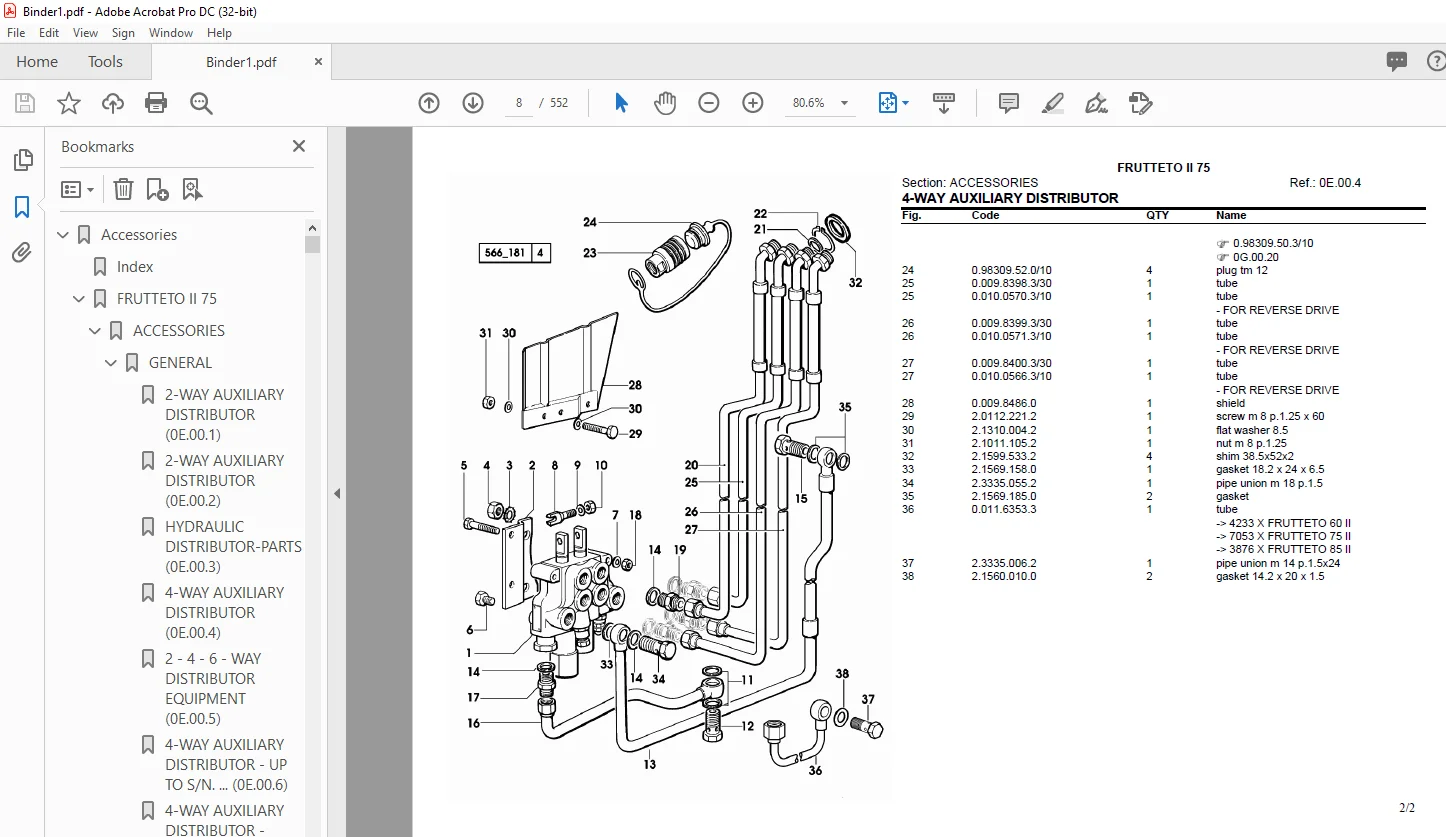
Task: Zoom out with the minus icon
Action: (x=709, y=103)
